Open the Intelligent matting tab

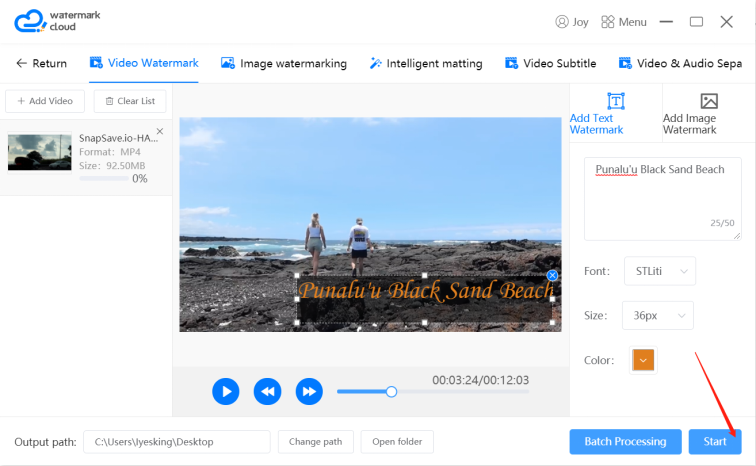pyautogui.click(x=426, y=64)
